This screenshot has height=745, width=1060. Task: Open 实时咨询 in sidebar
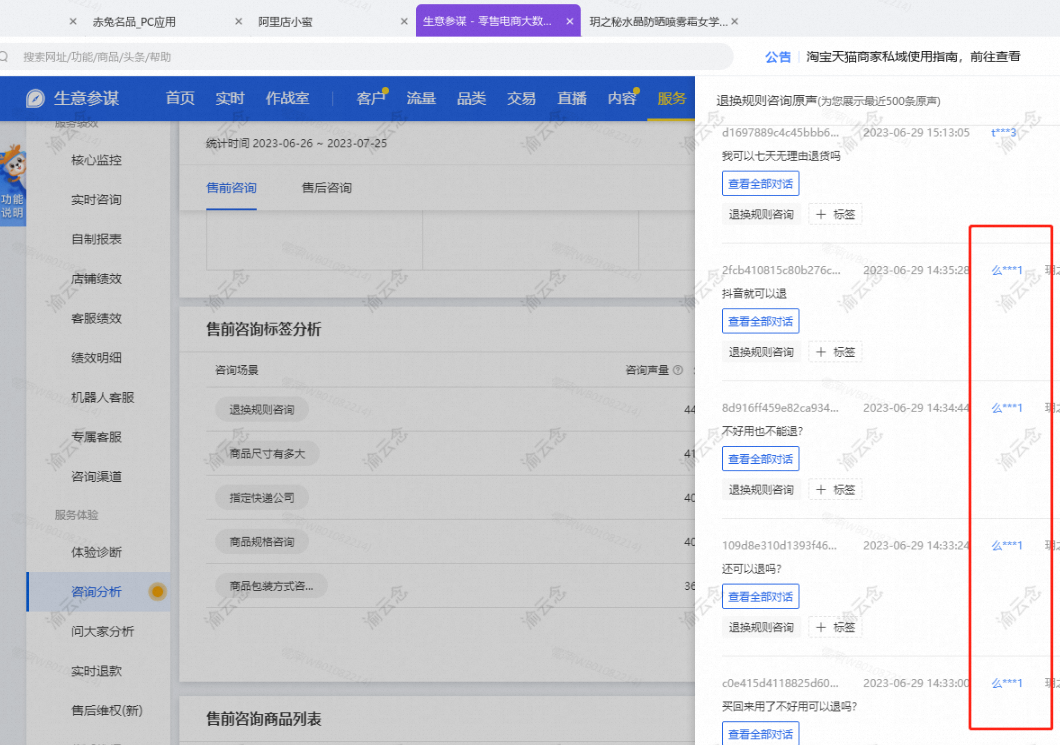tap(97, 199)
